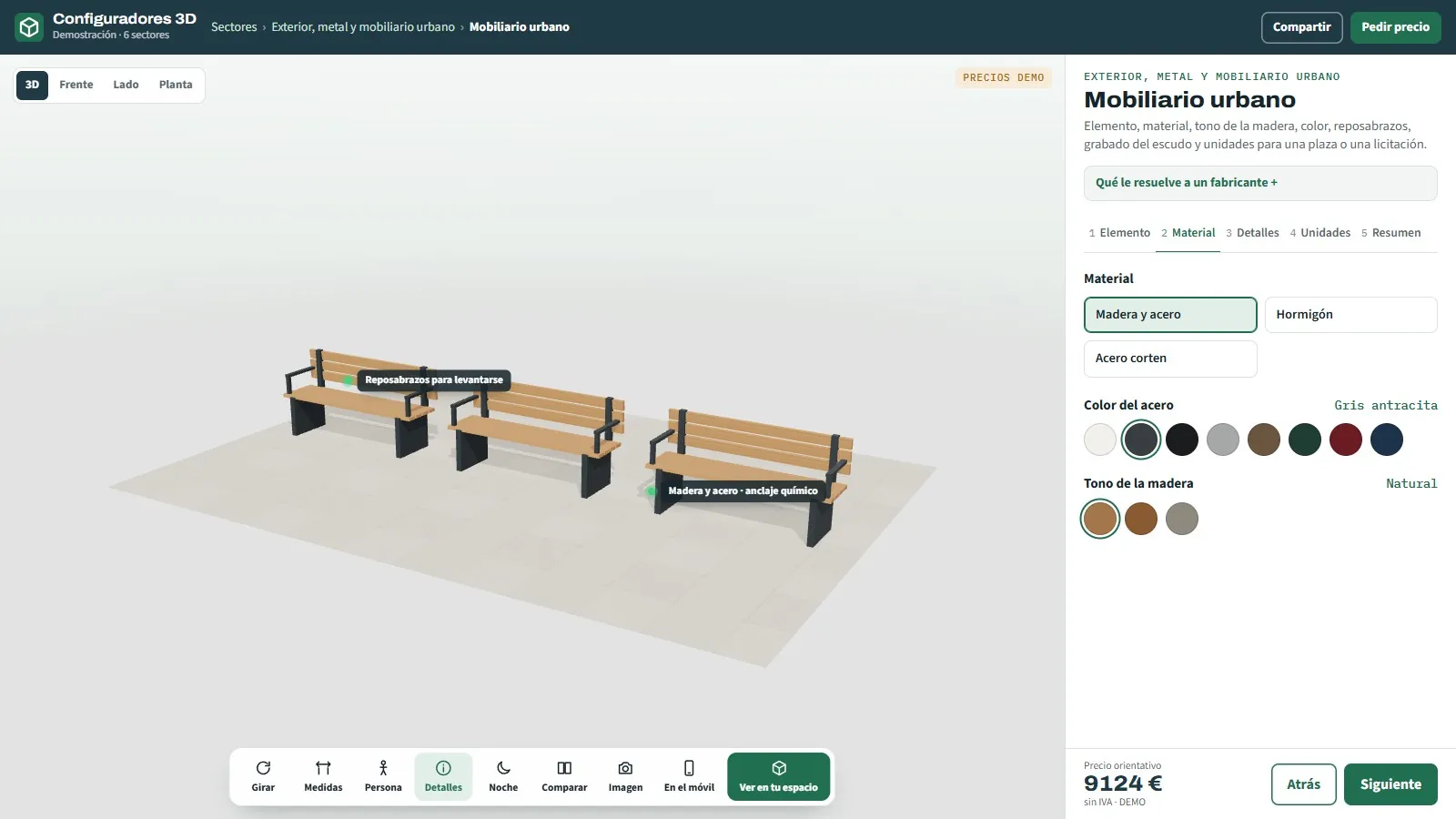Click the green hotspot beside anclaje químico label
The width and height of the screenshot is (1456, 819).
click(652, 491)
